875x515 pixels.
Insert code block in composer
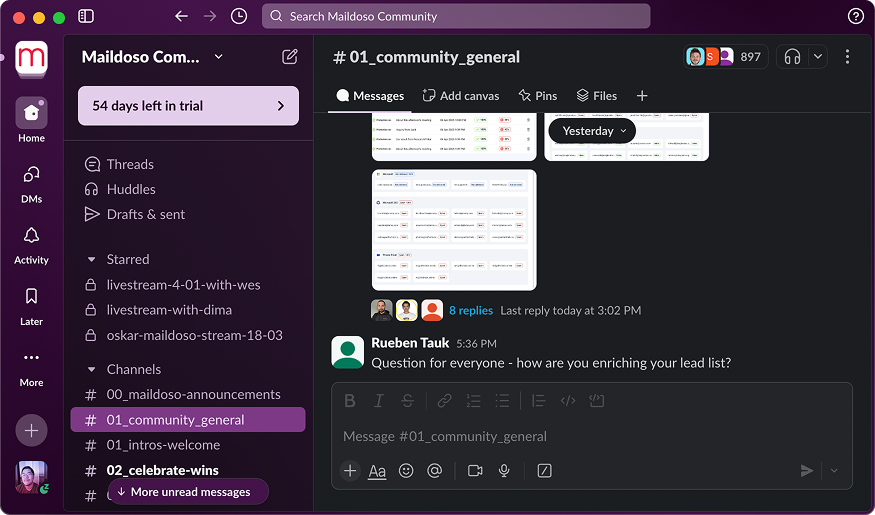(x=597, y=401)
